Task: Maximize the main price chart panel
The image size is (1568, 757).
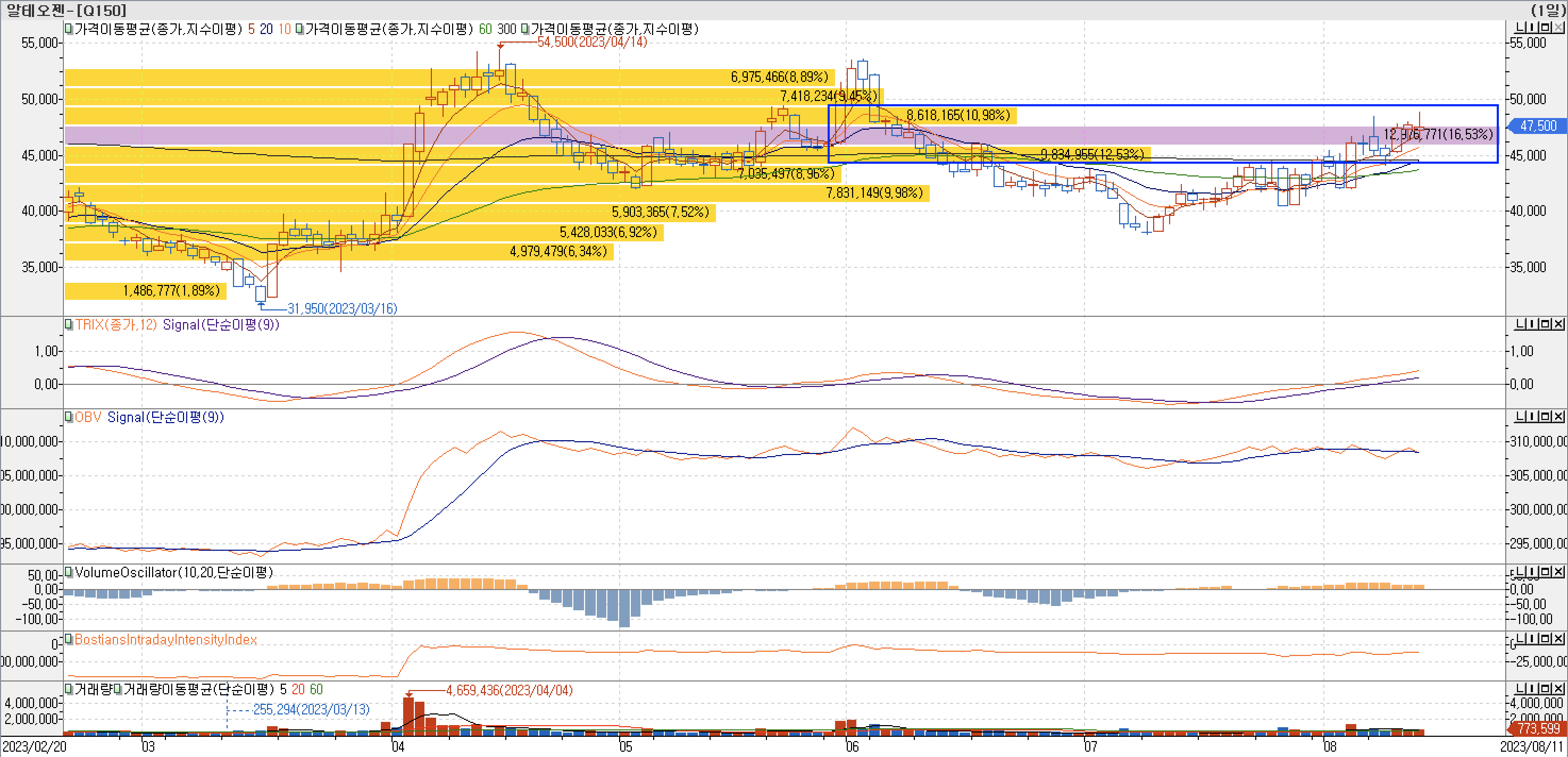Action: pos(1546,28)
